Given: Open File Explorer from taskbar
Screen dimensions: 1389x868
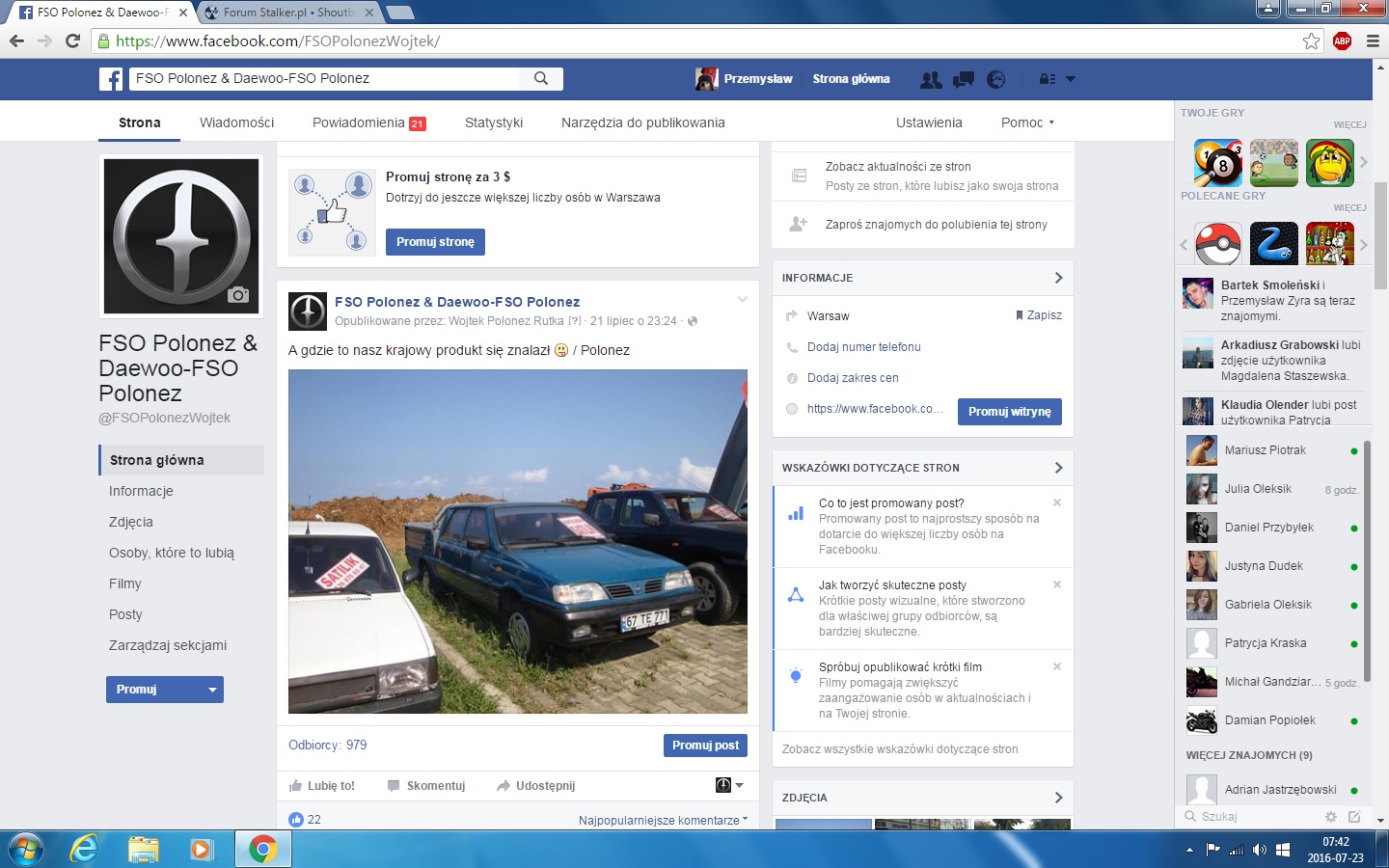Looking at the screenshot, I should 144,849.
